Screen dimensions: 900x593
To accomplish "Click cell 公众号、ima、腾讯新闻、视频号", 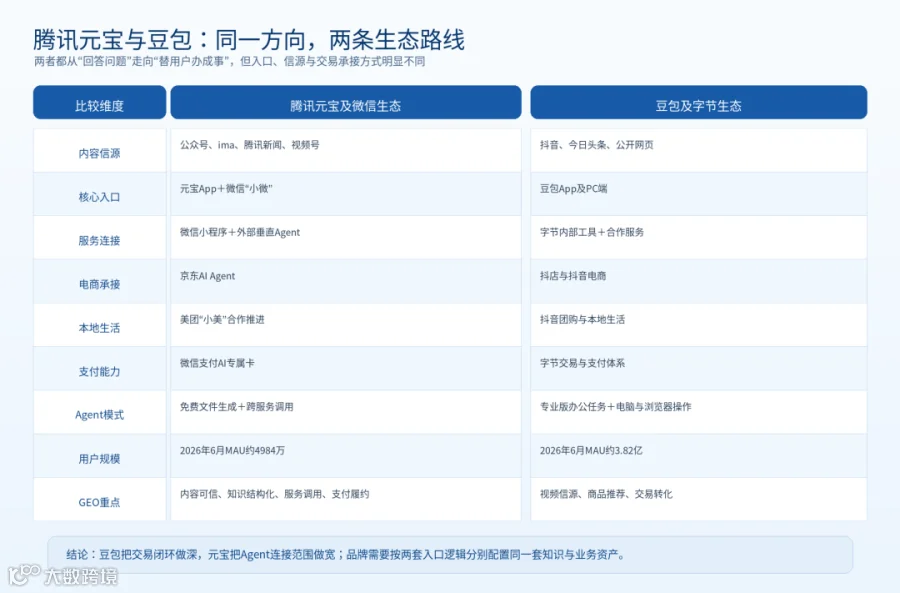I will click(x=346, y=150).
